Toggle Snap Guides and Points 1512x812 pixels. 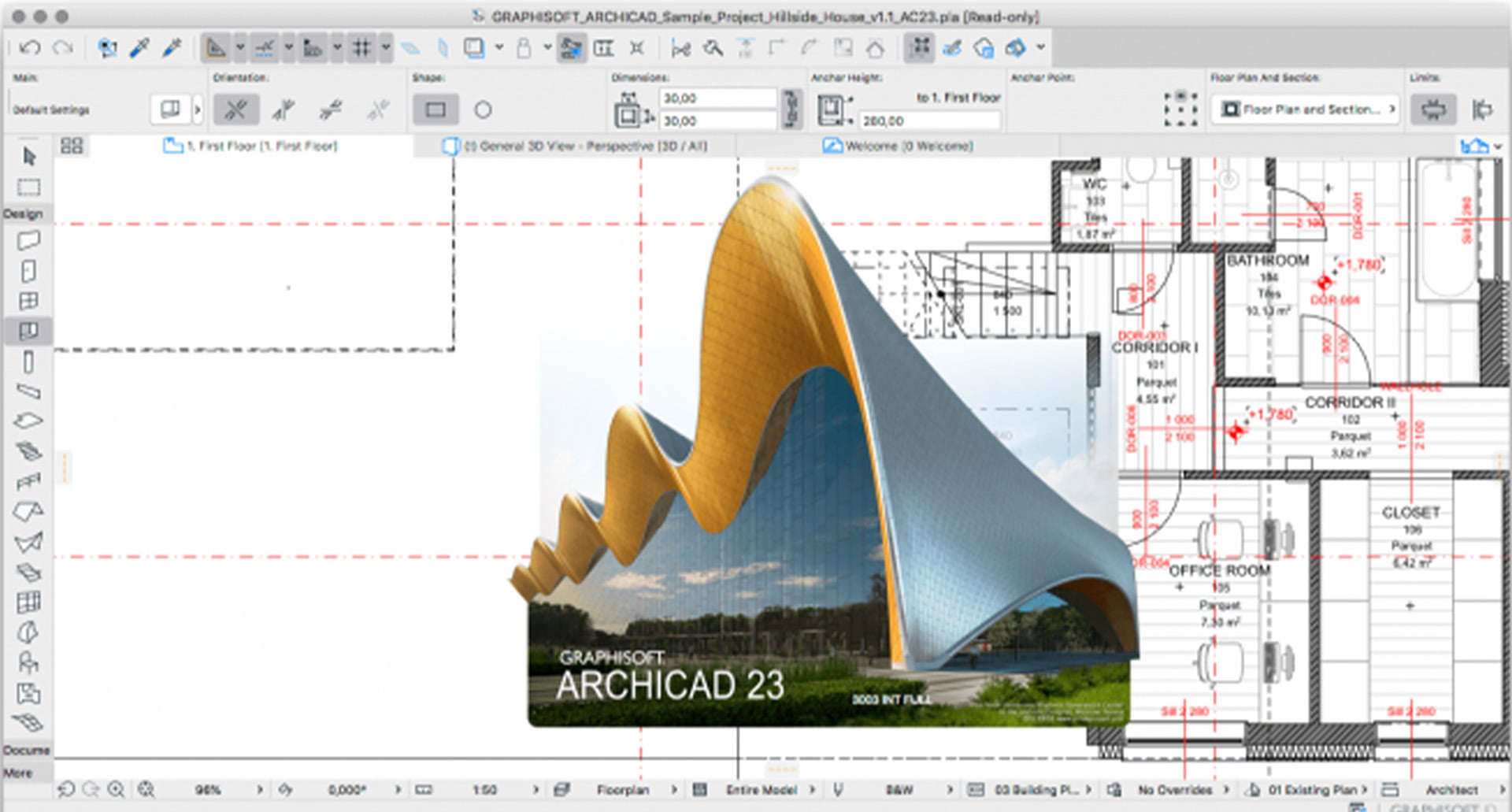coord(264,48)
